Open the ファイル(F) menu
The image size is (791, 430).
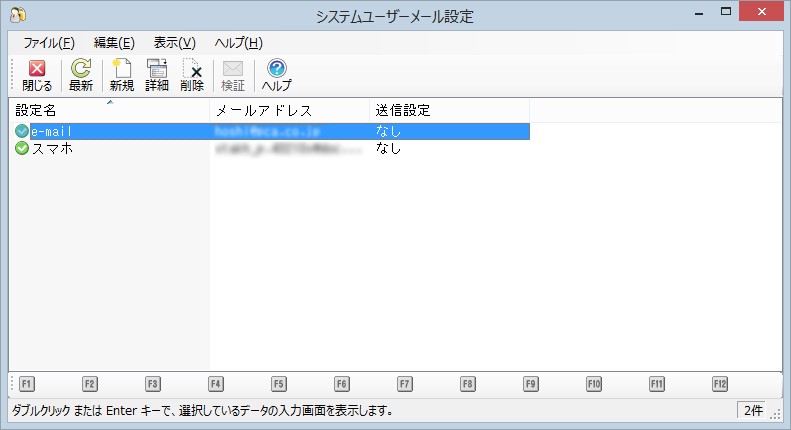click(x=48, y=43)
